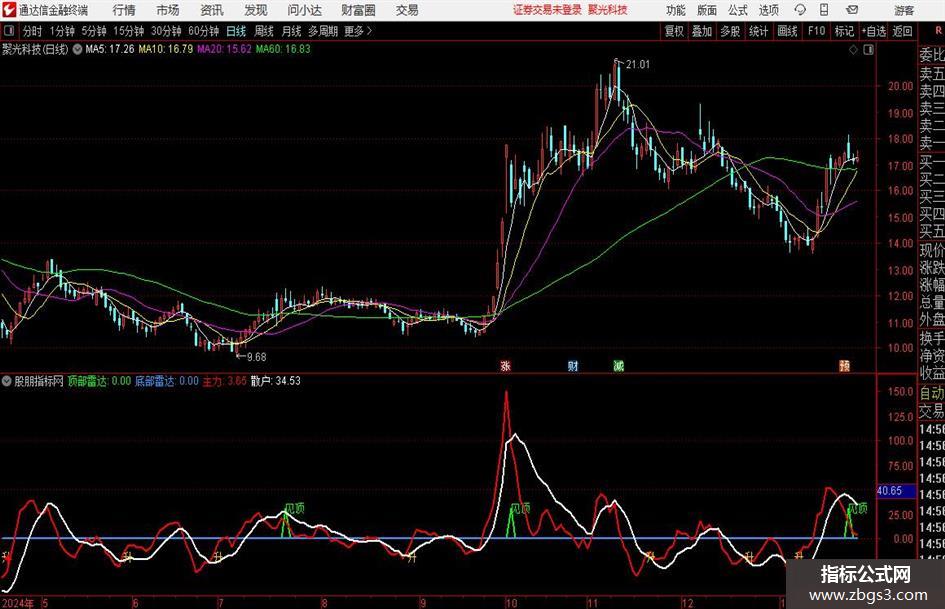Click the 叠加 overlay button

[702, 31]
